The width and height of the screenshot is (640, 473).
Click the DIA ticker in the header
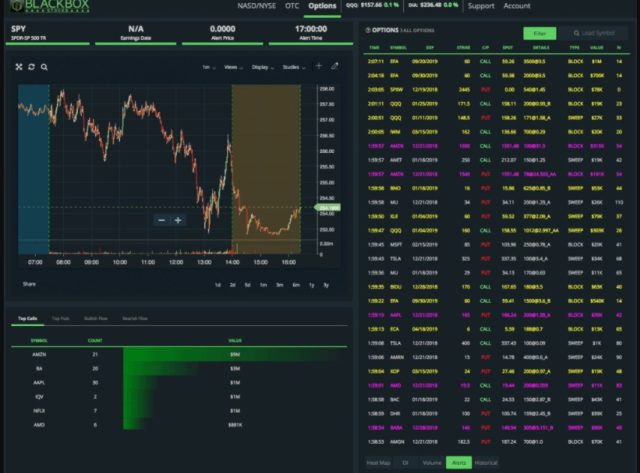(x=433, y=6)
